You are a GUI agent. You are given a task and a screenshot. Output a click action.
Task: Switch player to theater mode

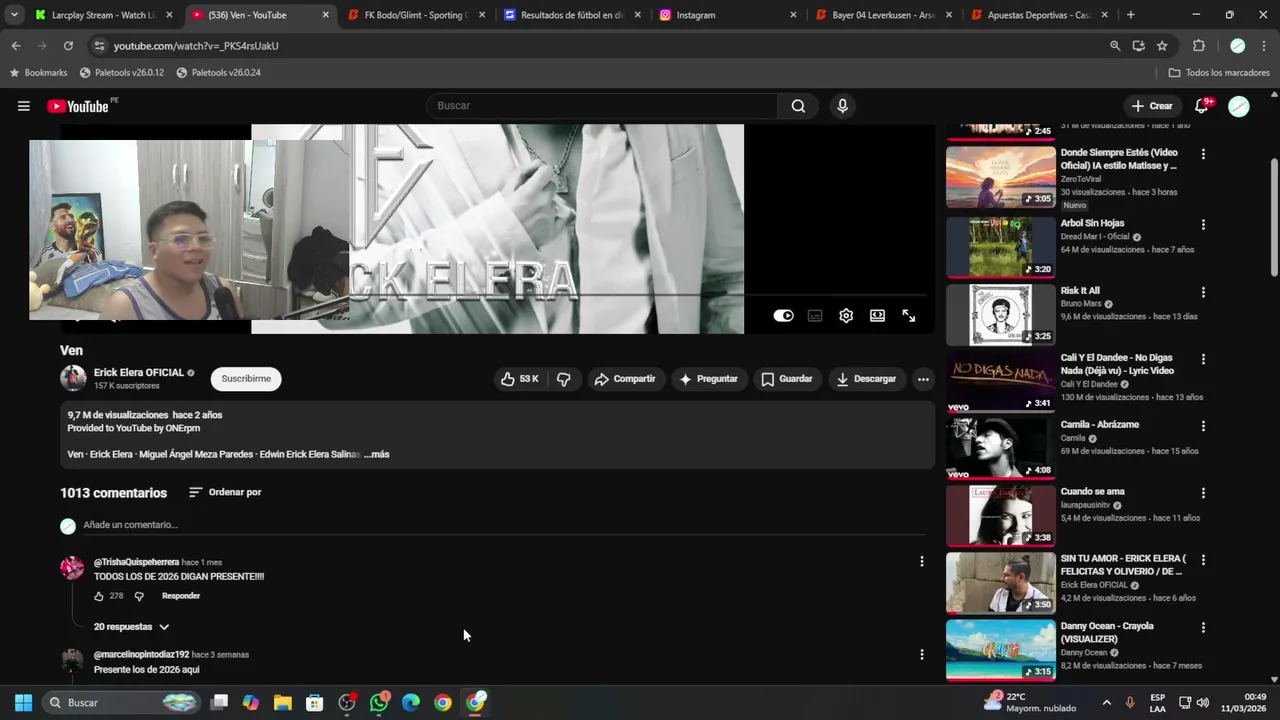pyautogui.click(x=877, y=316)
